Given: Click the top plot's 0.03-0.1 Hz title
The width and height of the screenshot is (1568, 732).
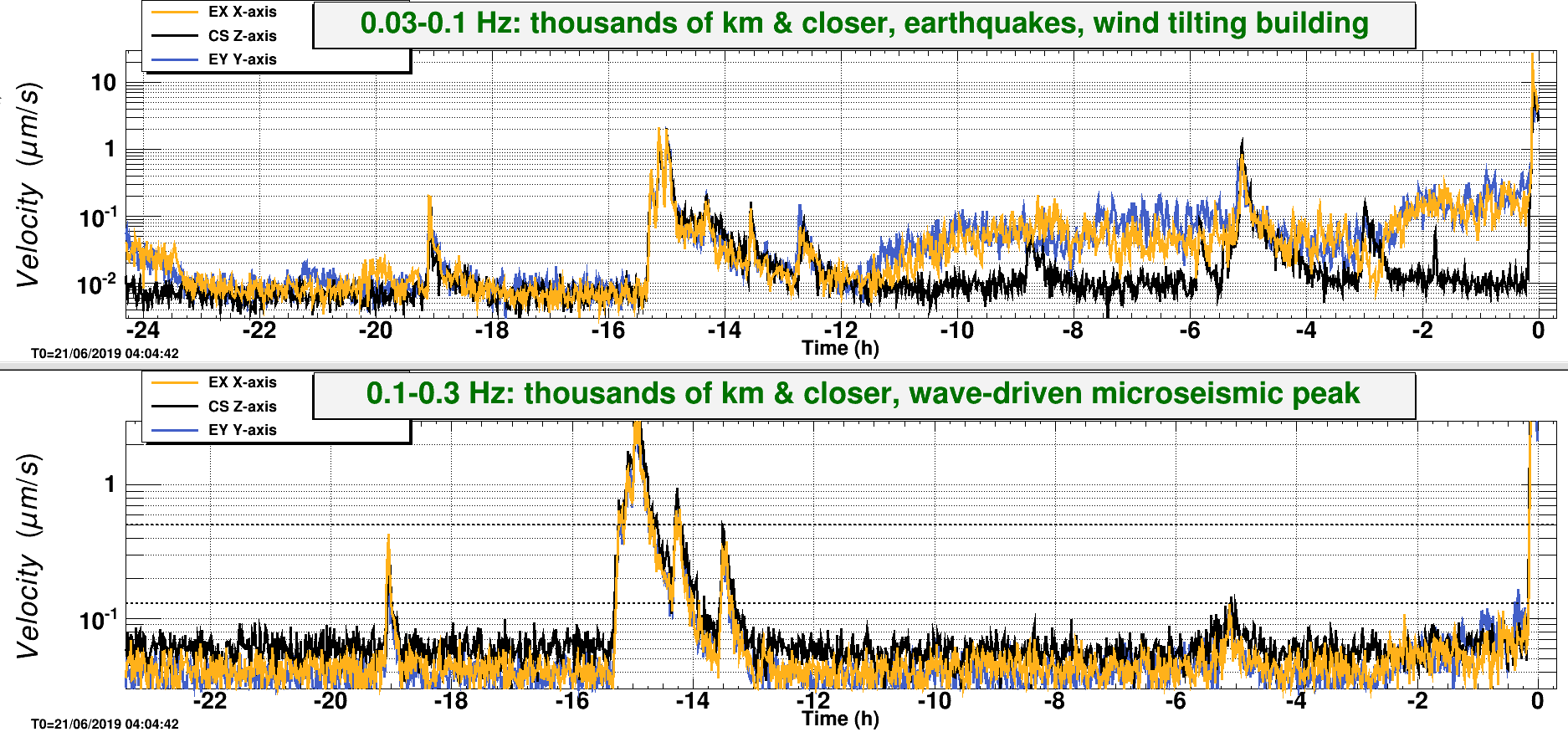Looking at the screenshot, I should coord(864,24).
